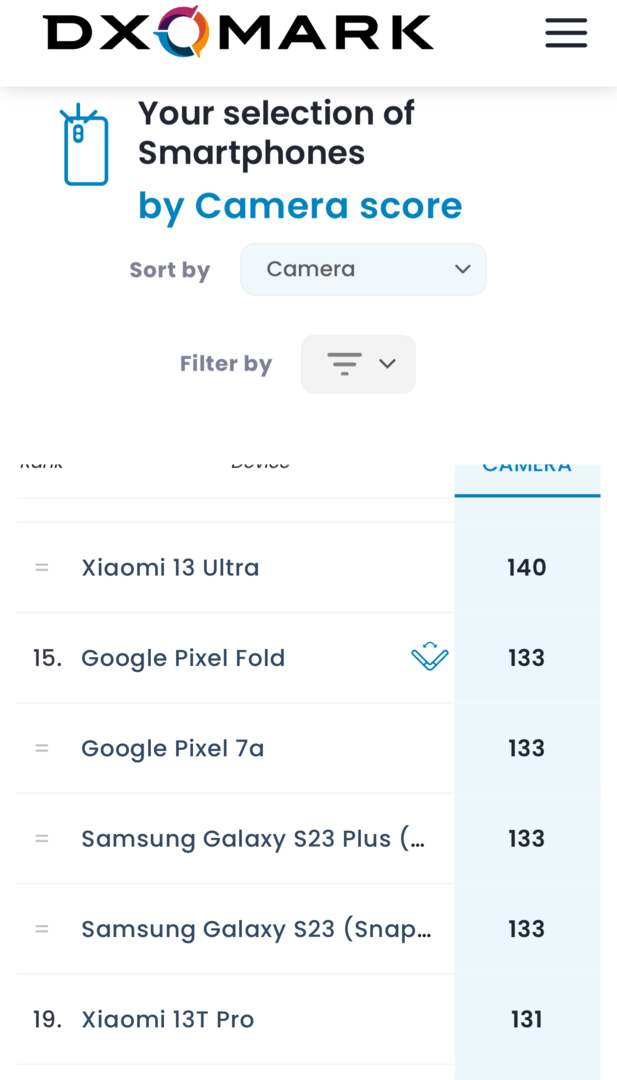Open the hamburger menu
The width and height of the screenshot is (617, 1080).
pos(566,34)
